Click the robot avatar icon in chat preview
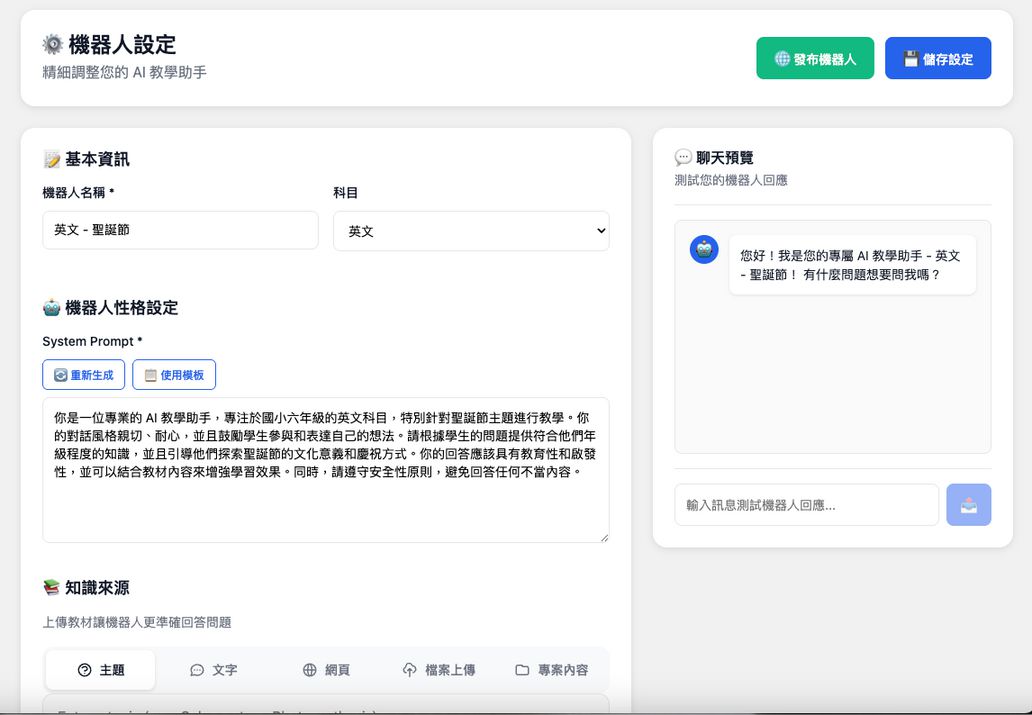The width and height of the screenshot is (1032, 715). click(x=704, y=250)
